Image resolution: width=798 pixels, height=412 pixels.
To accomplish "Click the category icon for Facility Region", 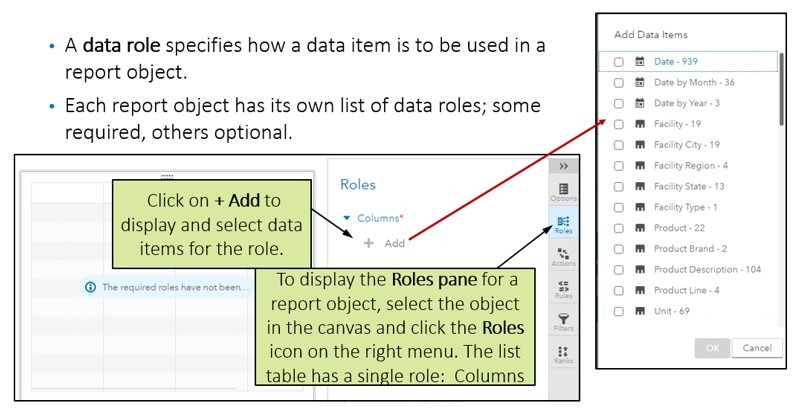I will (x=640, y=166).
